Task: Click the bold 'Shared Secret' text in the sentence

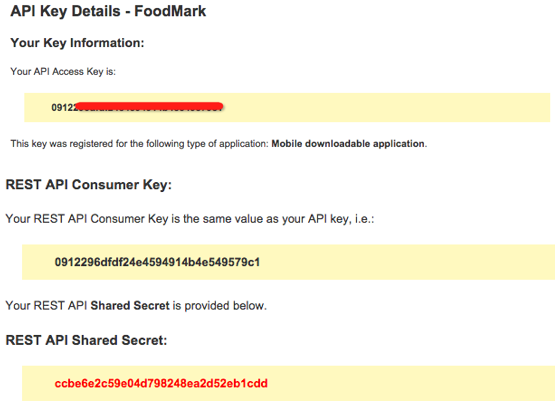Action: pyautogui.click(x=130, y=306)
